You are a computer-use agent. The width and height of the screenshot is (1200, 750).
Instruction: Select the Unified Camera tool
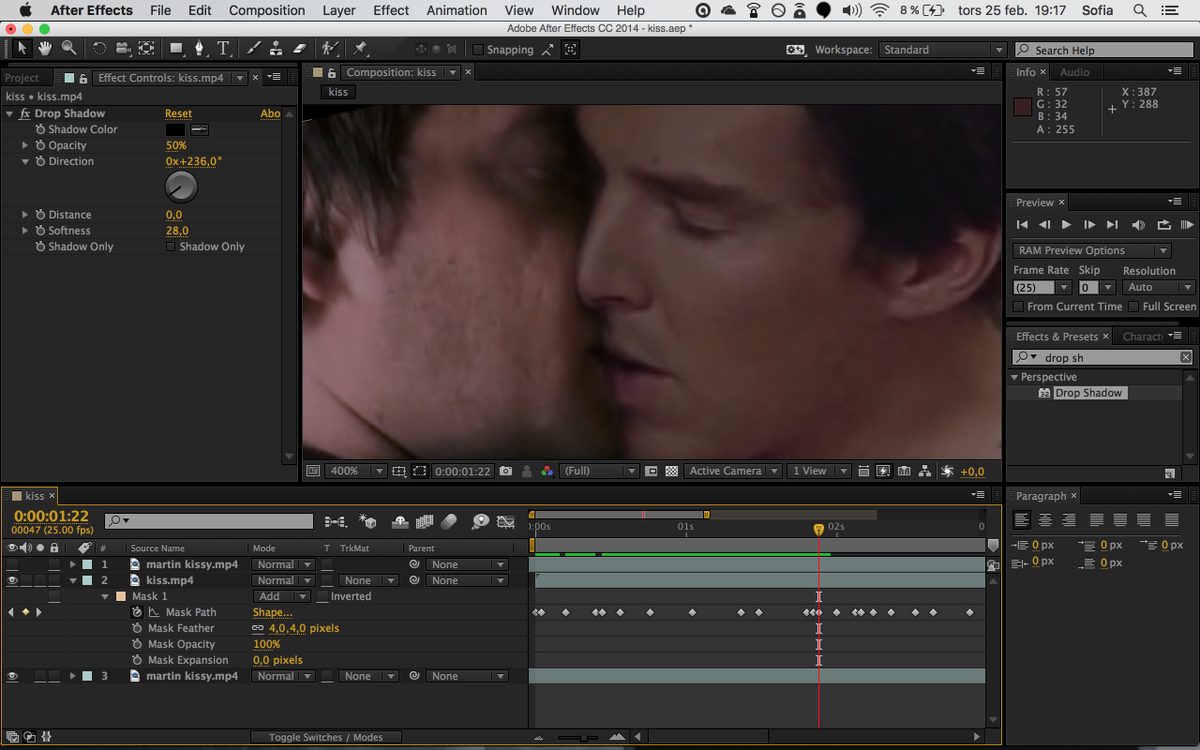coord(122,48)
